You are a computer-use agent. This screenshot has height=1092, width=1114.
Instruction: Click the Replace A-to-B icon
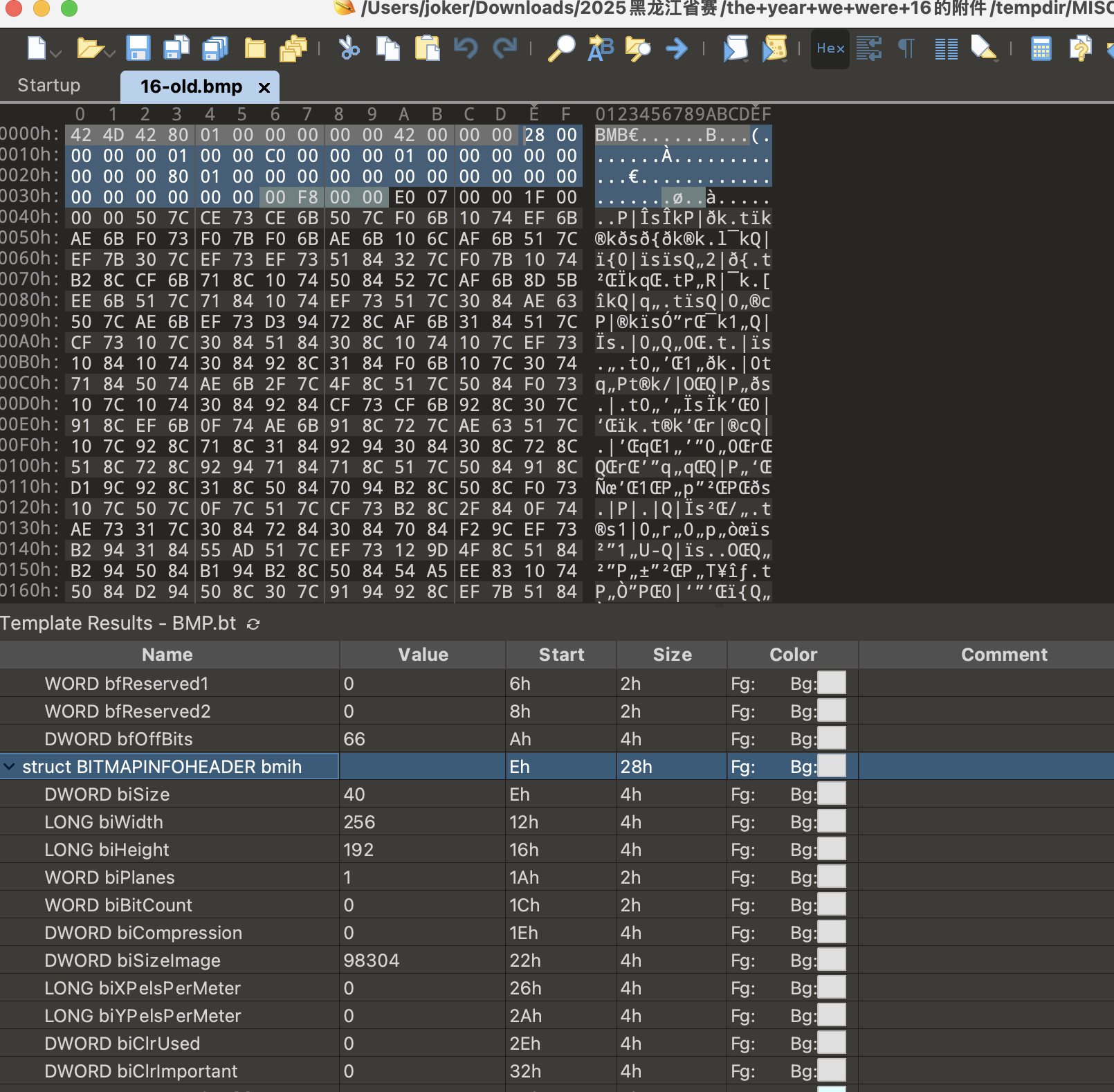pyautogui.click(x=601, y=48)
